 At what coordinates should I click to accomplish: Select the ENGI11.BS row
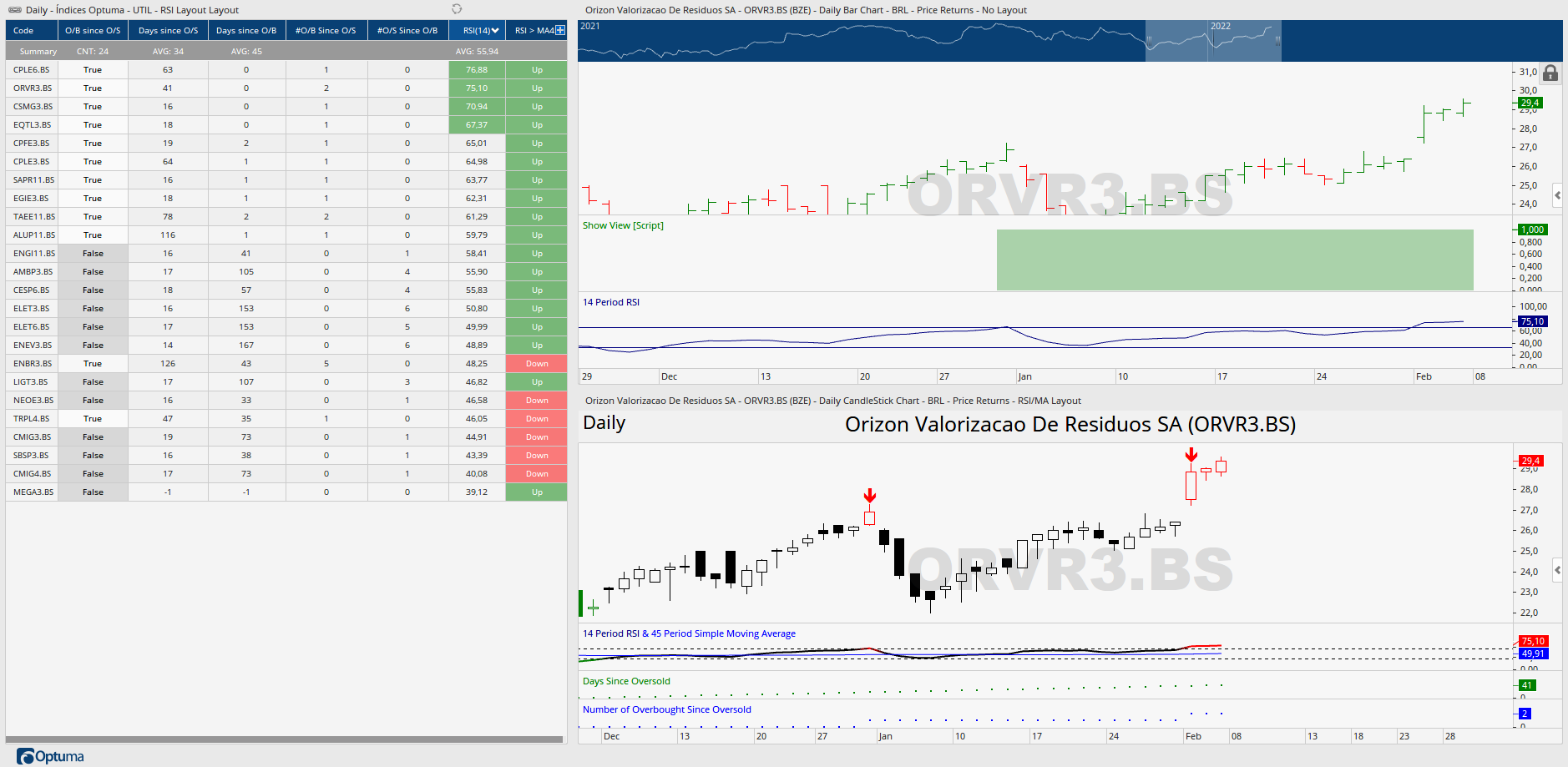pos(286,254)
